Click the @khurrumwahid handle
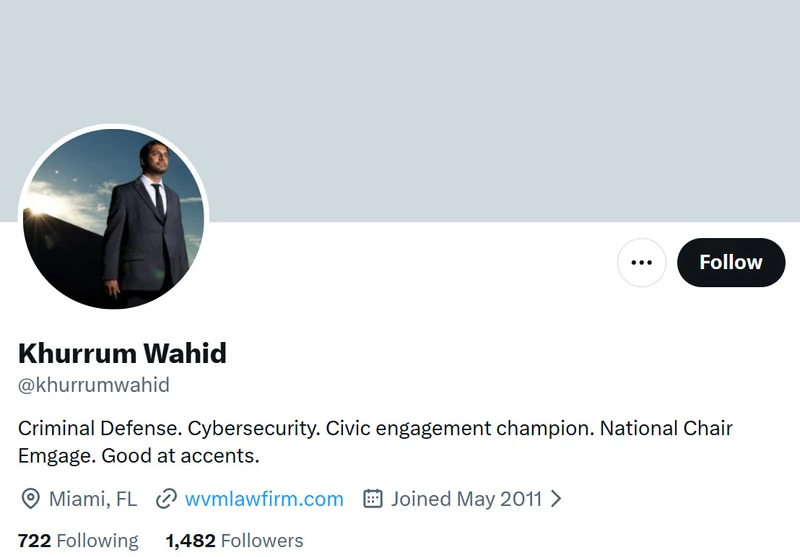800x557 pixels. [x=94, y=385]
